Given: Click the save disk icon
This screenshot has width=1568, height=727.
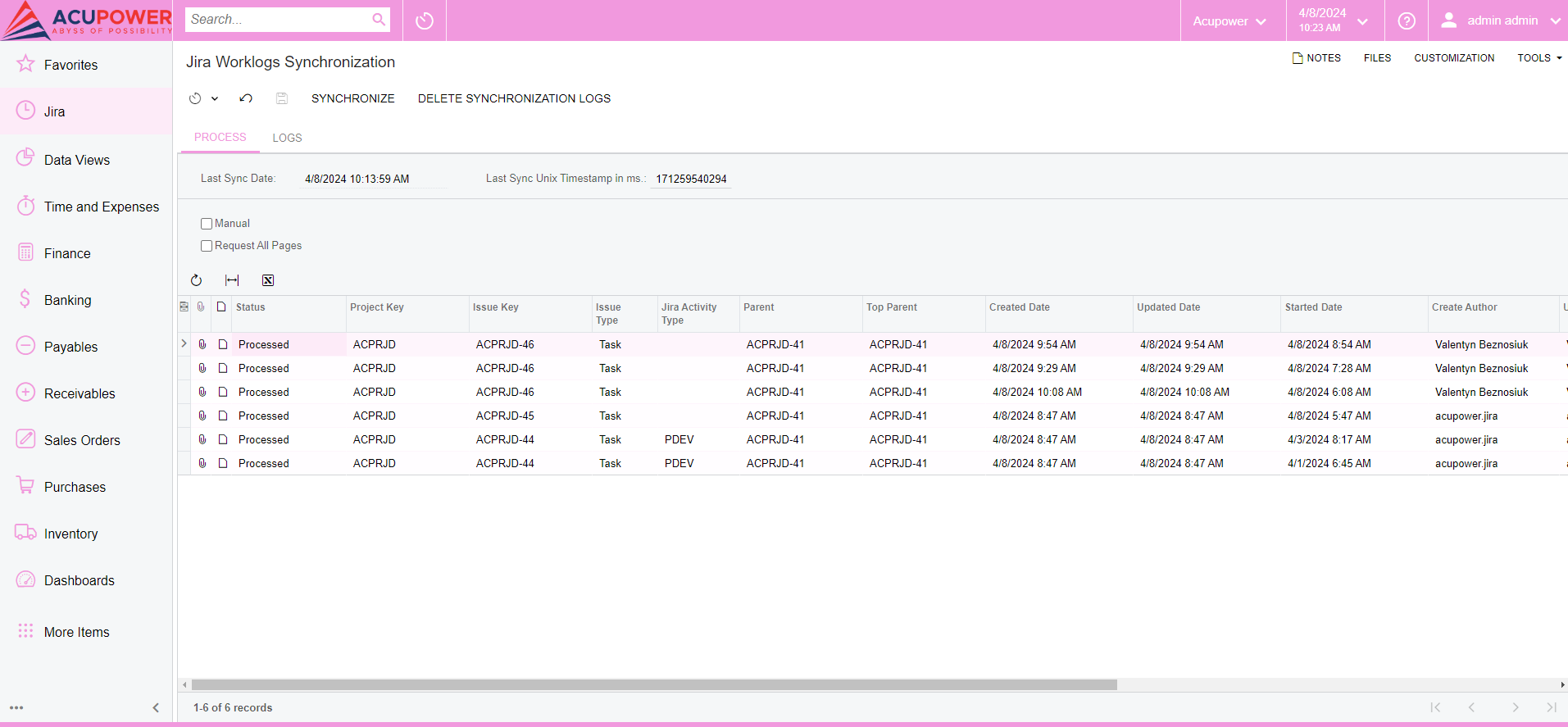Looking at the screenshot, I should [x=282, y=98].
